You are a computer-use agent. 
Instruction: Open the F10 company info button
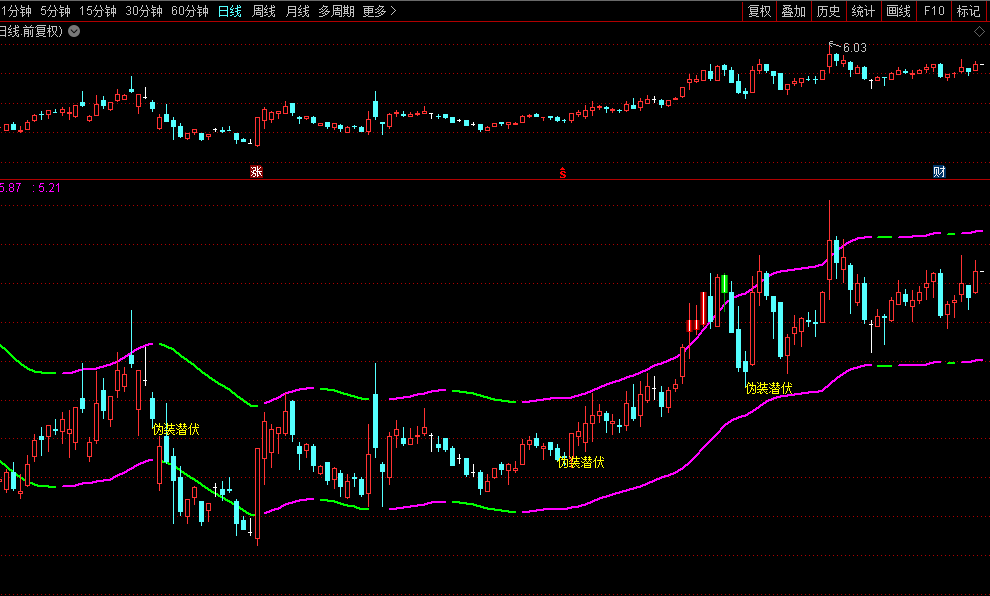933,11
